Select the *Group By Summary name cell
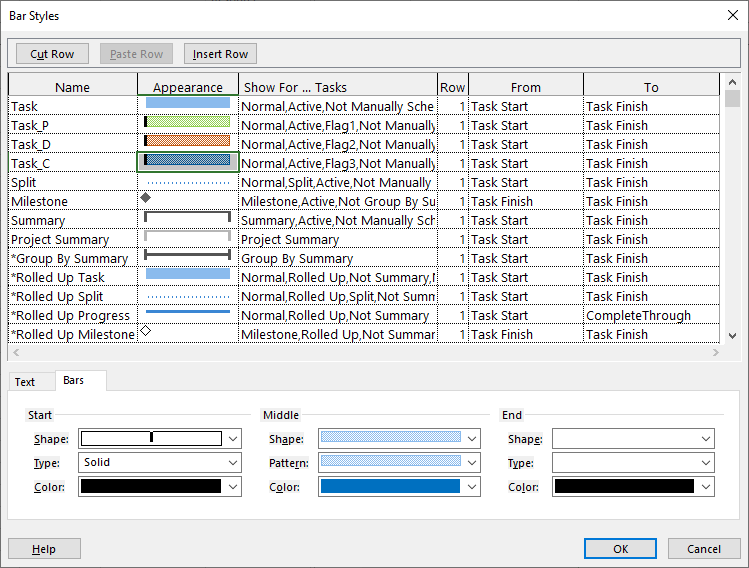This screenshot has width=749, height=568. [x=73, y=258]
